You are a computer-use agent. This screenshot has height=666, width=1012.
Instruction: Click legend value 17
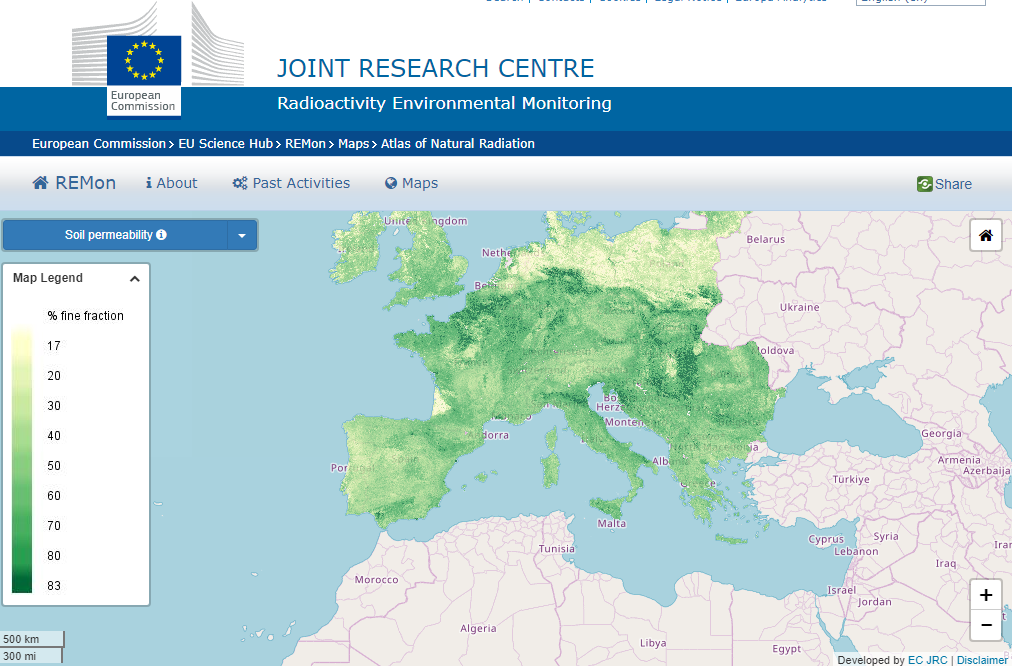click(54, 346)
